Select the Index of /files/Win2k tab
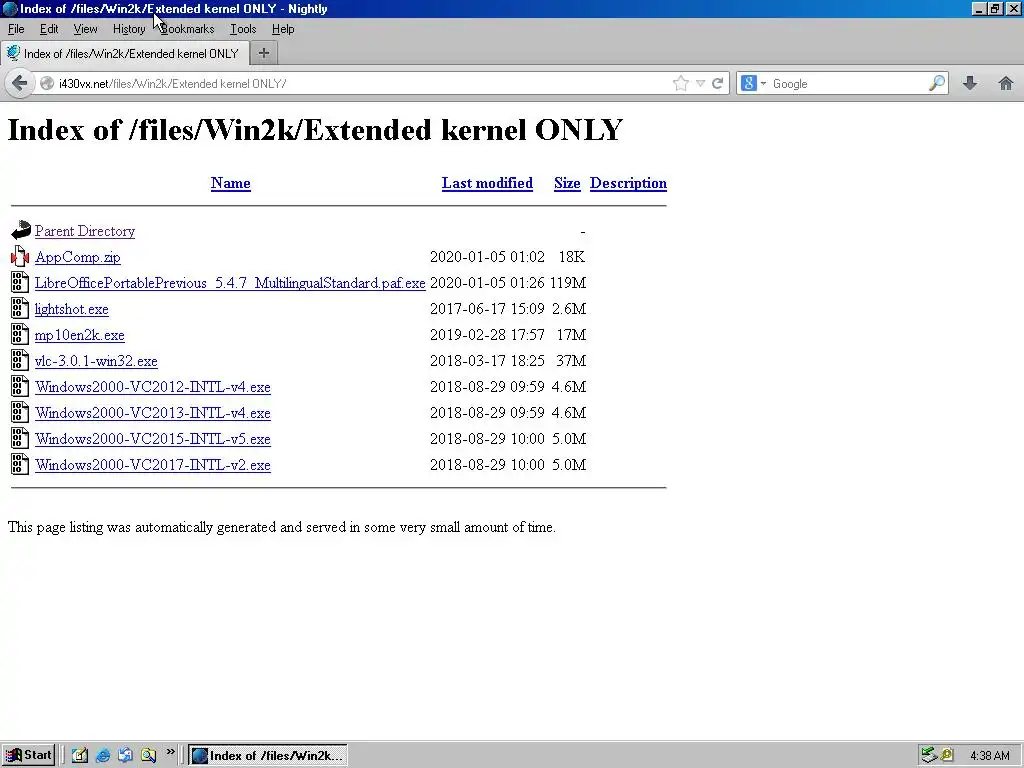This screenshot has width=1024, height=768. coord(124,54)
